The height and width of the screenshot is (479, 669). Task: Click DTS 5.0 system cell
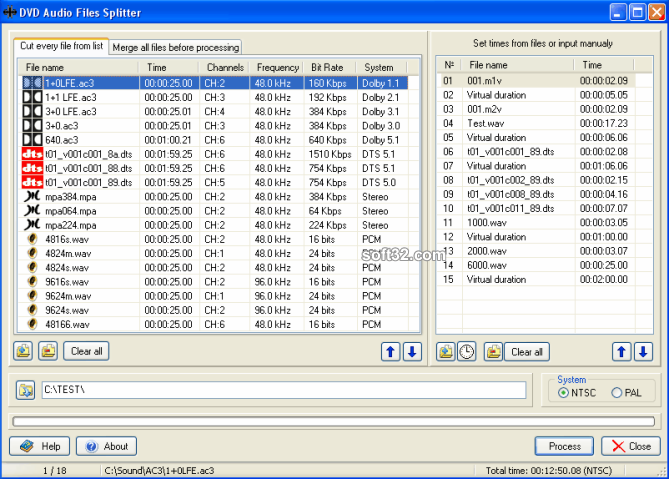[x=379, y=183]
